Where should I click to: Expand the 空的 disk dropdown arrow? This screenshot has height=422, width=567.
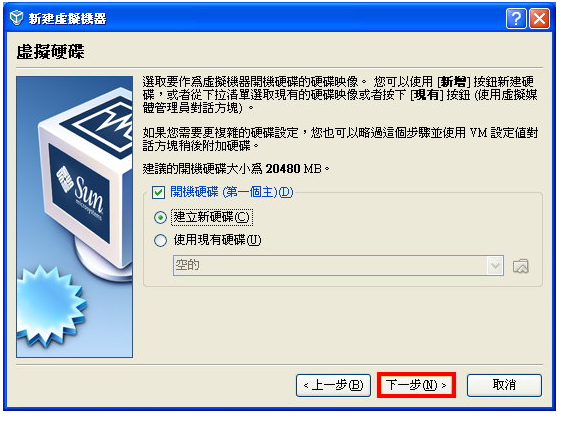(495, 266)
